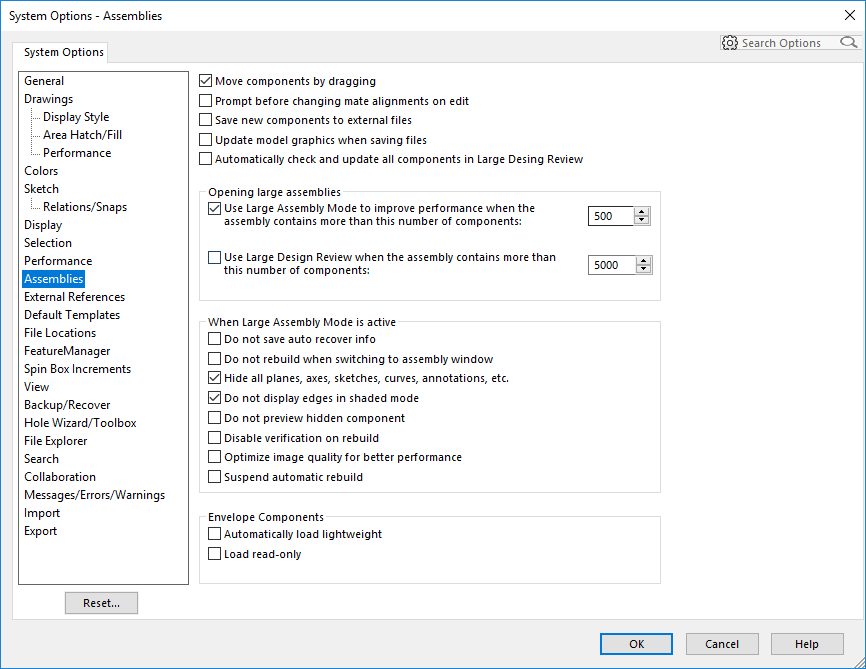866x669 pixels.
Task: Click the Help button
Action: [x=807, y=644]
